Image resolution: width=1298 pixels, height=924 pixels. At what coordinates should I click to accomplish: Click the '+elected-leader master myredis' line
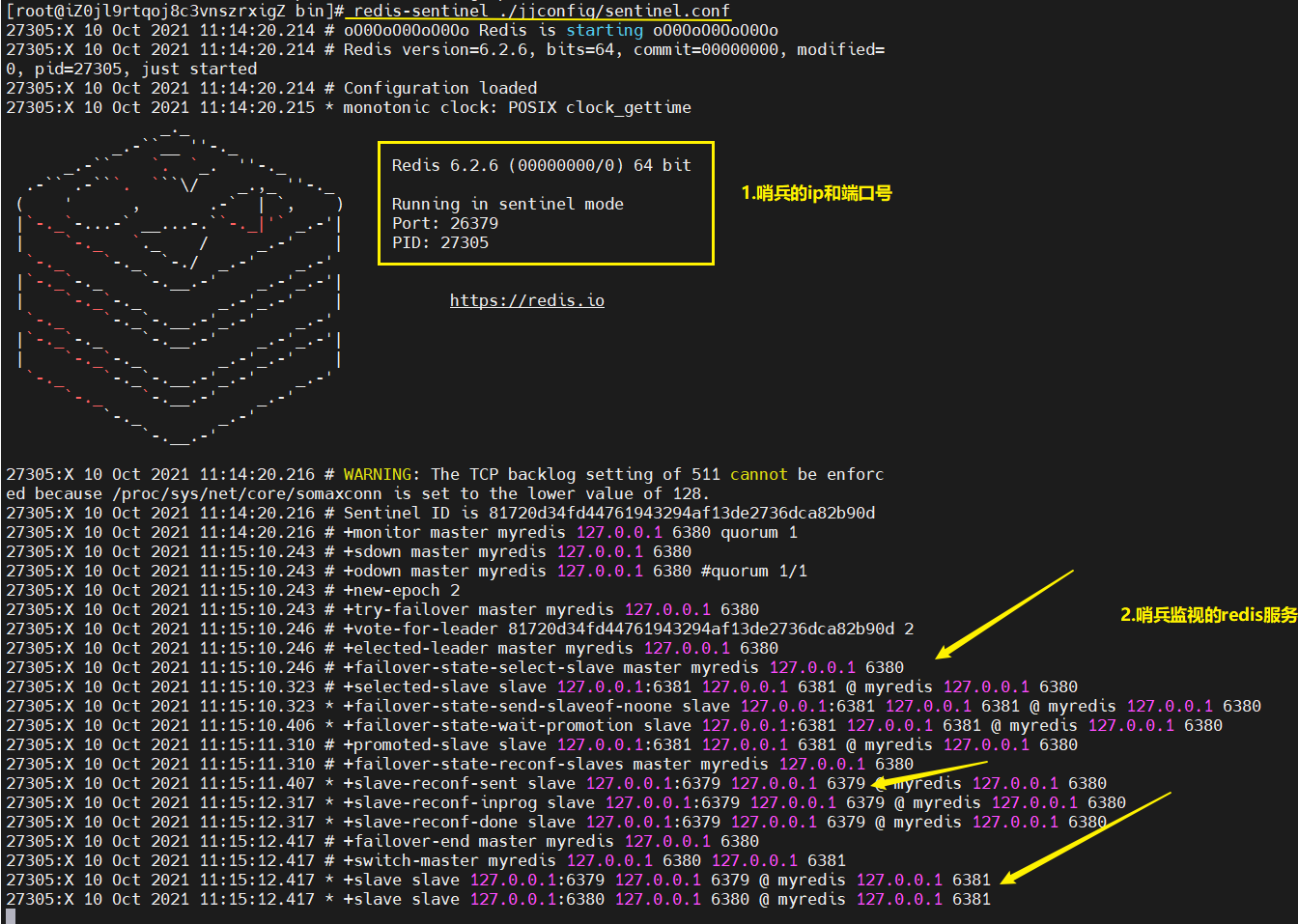point(392,648)
